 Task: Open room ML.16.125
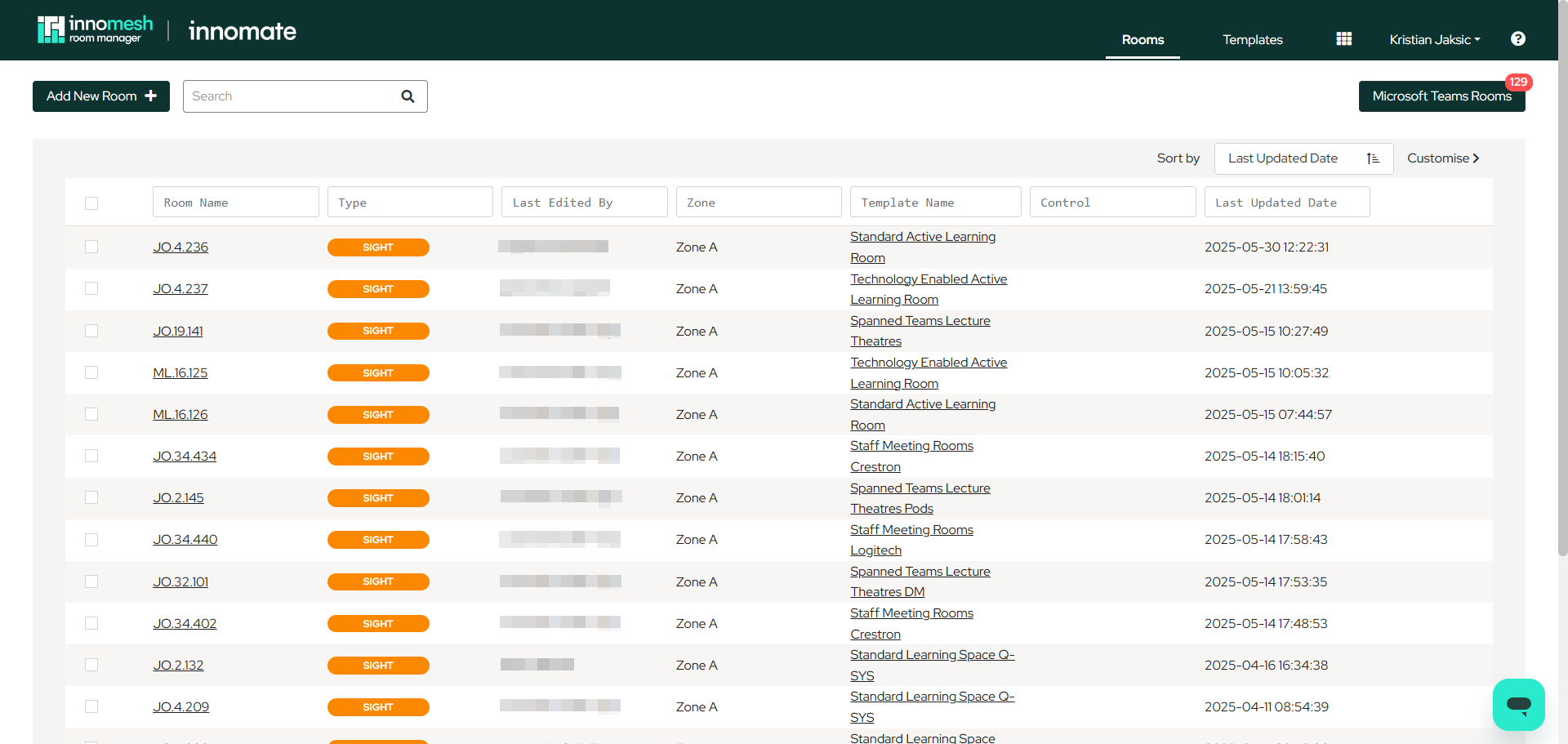point(180,372)
